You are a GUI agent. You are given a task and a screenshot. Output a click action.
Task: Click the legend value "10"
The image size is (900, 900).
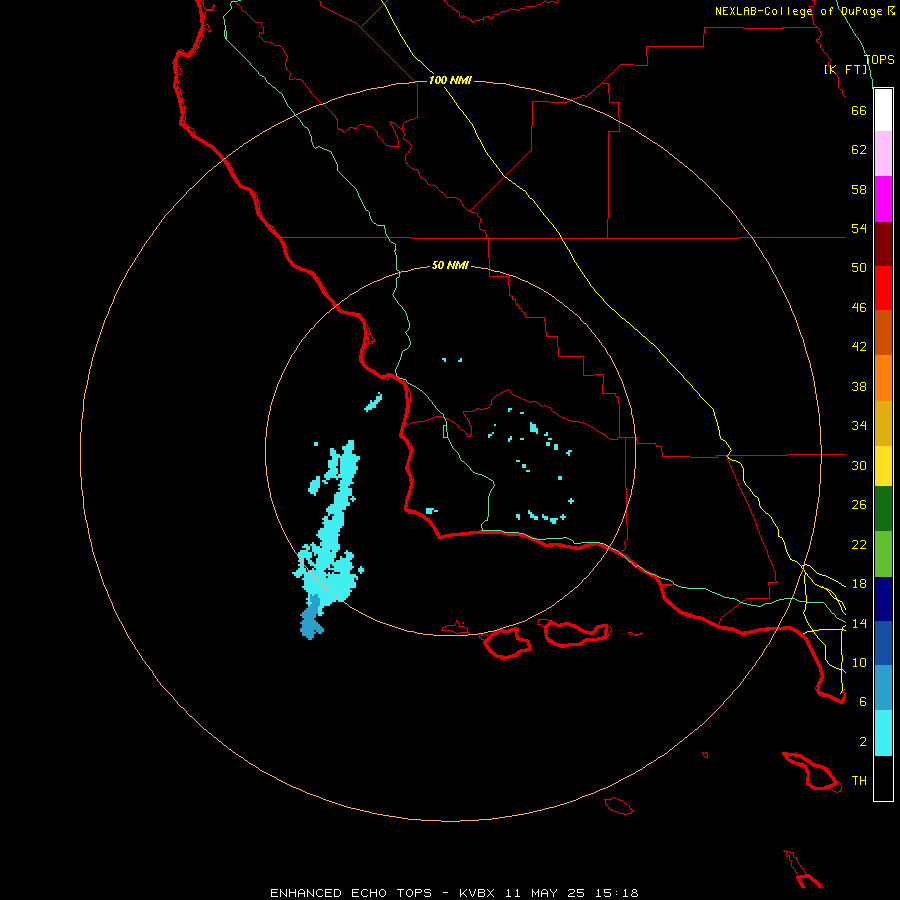(x=859, y=662)
